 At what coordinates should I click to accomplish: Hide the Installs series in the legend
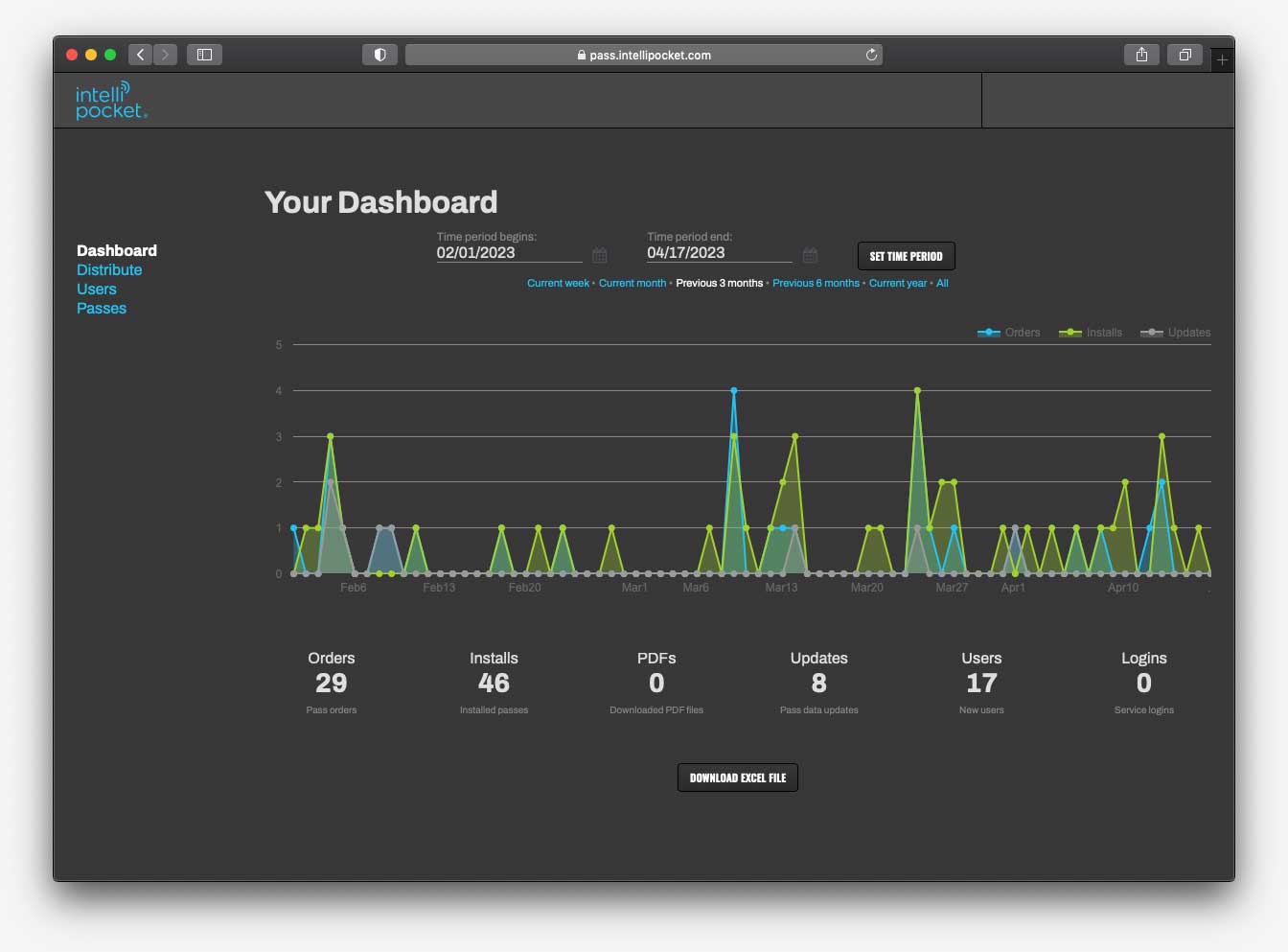1091,333
